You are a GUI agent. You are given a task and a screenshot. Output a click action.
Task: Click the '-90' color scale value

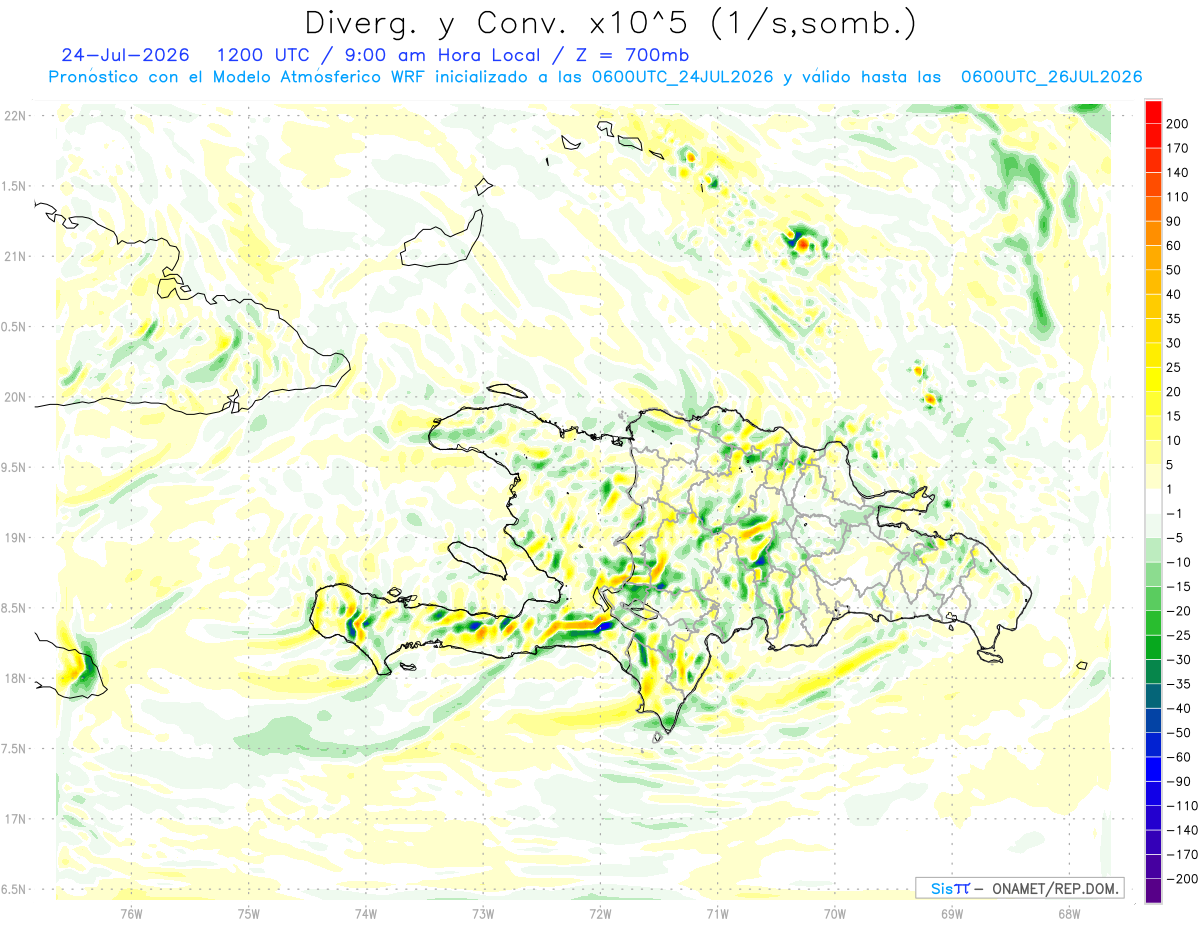click(x=1178, y=782)
